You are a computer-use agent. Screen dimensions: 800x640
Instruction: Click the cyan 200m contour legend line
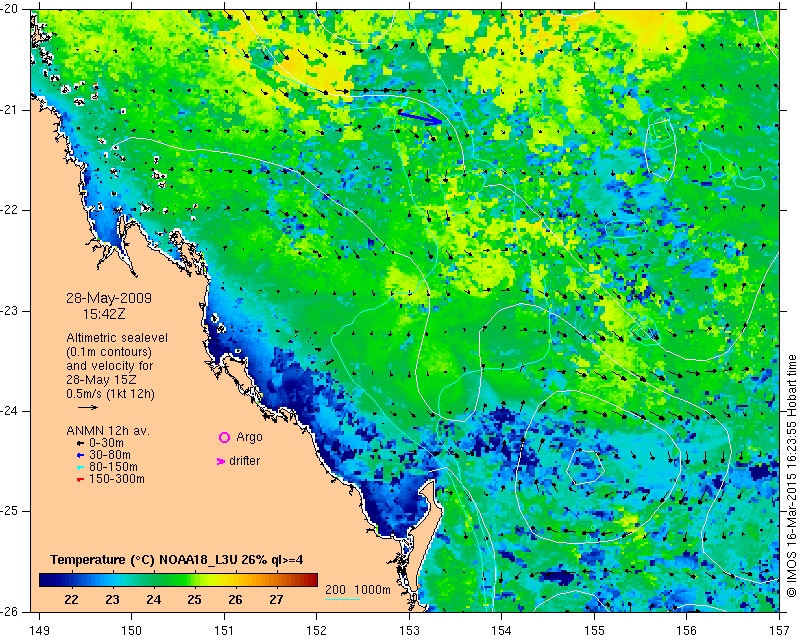tap(342, 599)
